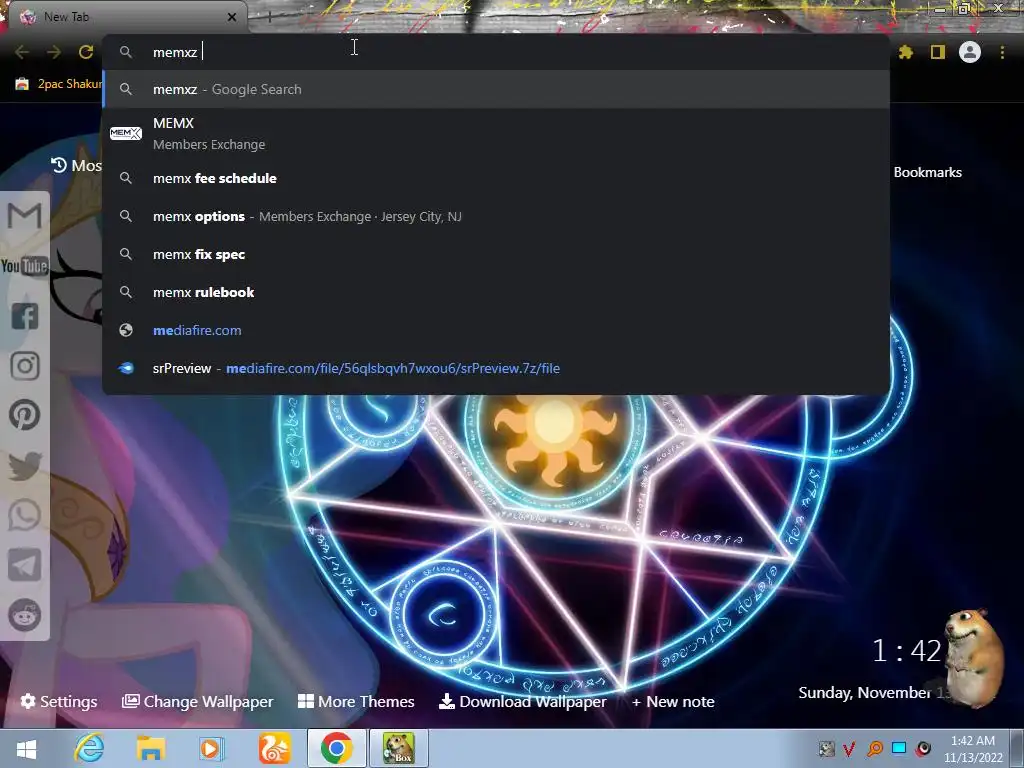
Task: Reload the page with the refresh icon
Action: pyautogui.click(x=86, y=52)
